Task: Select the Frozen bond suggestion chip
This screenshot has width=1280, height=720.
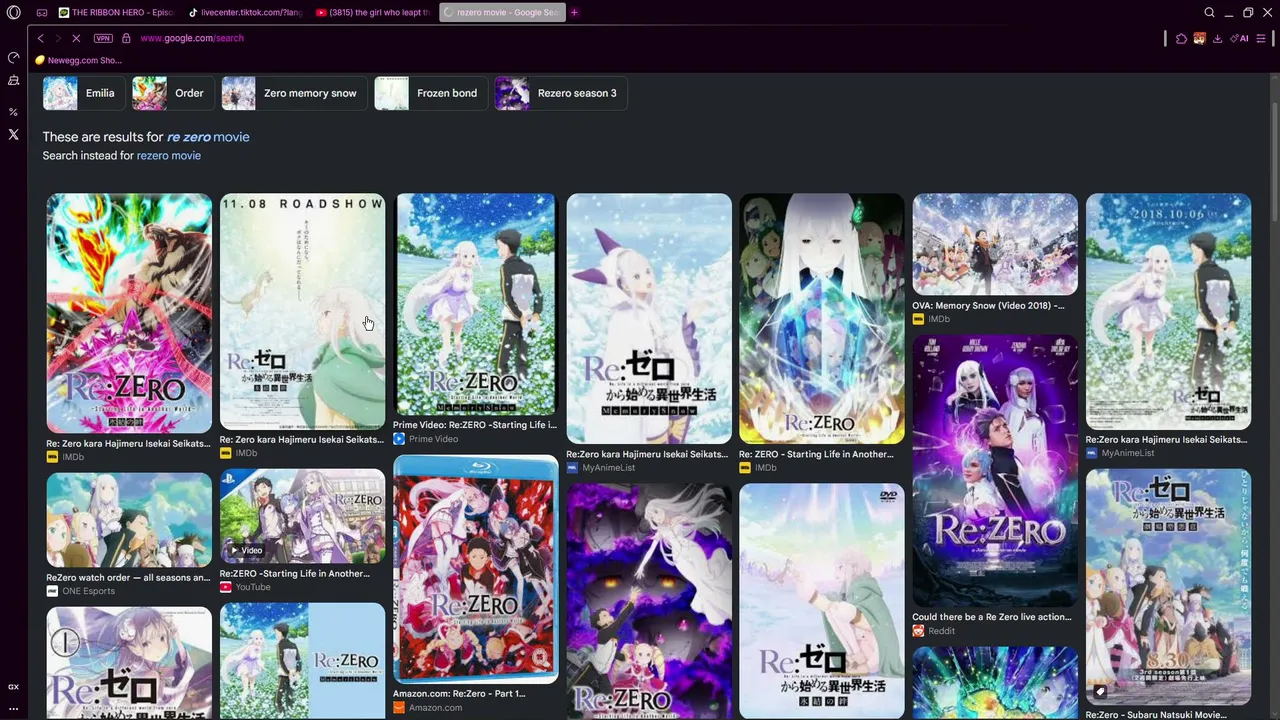Action: [431, 93]
